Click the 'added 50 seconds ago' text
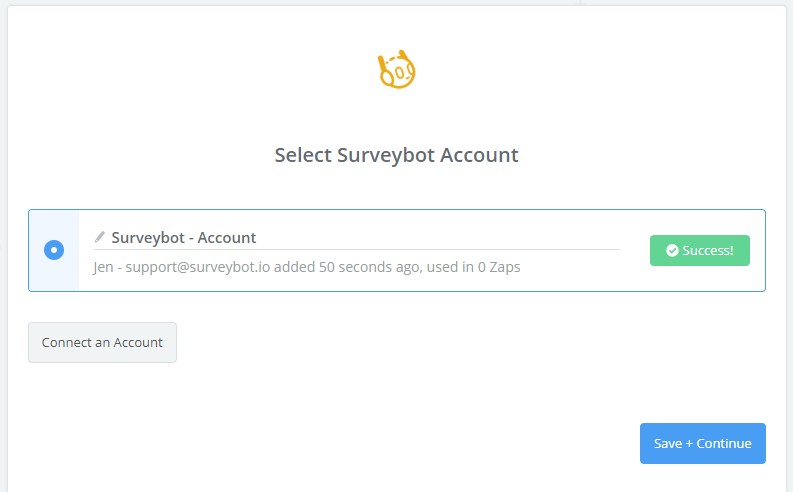 (x=347, y=266)
